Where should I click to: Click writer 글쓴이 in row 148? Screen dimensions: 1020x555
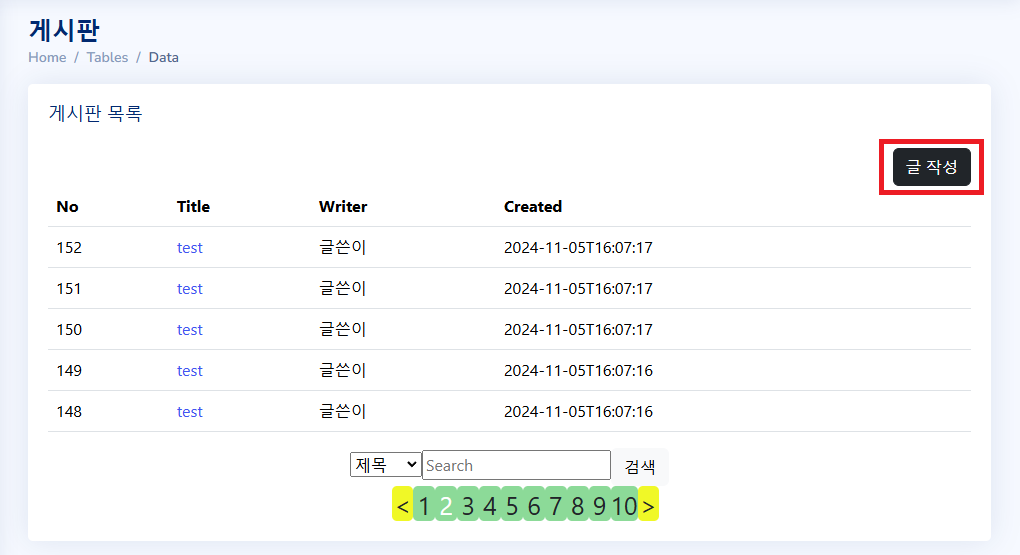click(x=343, y=412)
